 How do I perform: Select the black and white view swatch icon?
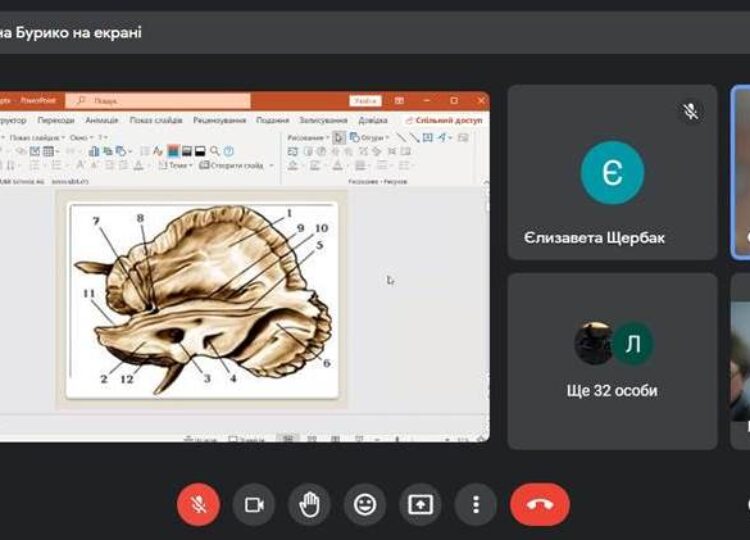[200, 151]
